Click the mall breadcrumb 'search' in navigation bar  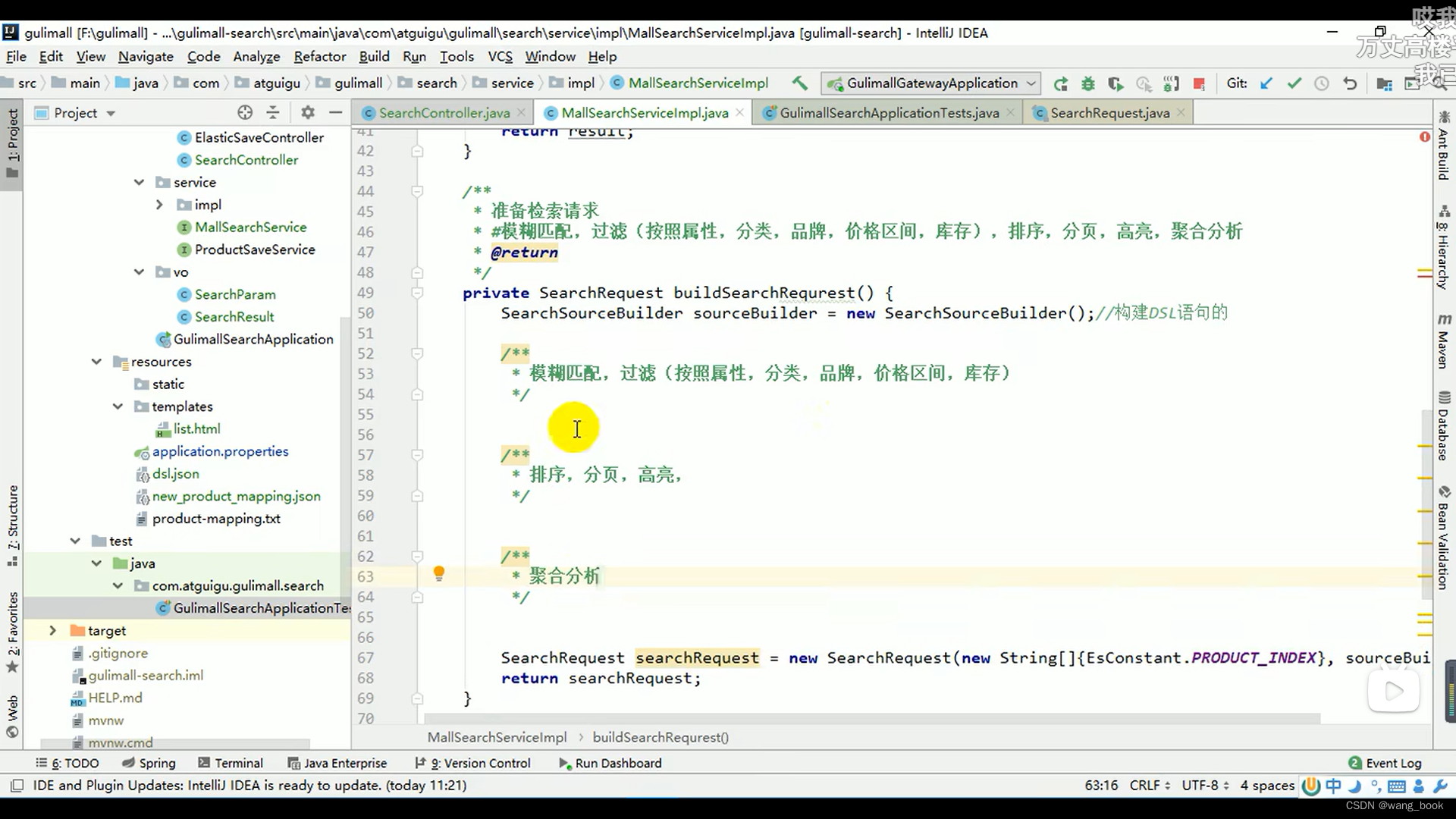(x=436, y=83)
